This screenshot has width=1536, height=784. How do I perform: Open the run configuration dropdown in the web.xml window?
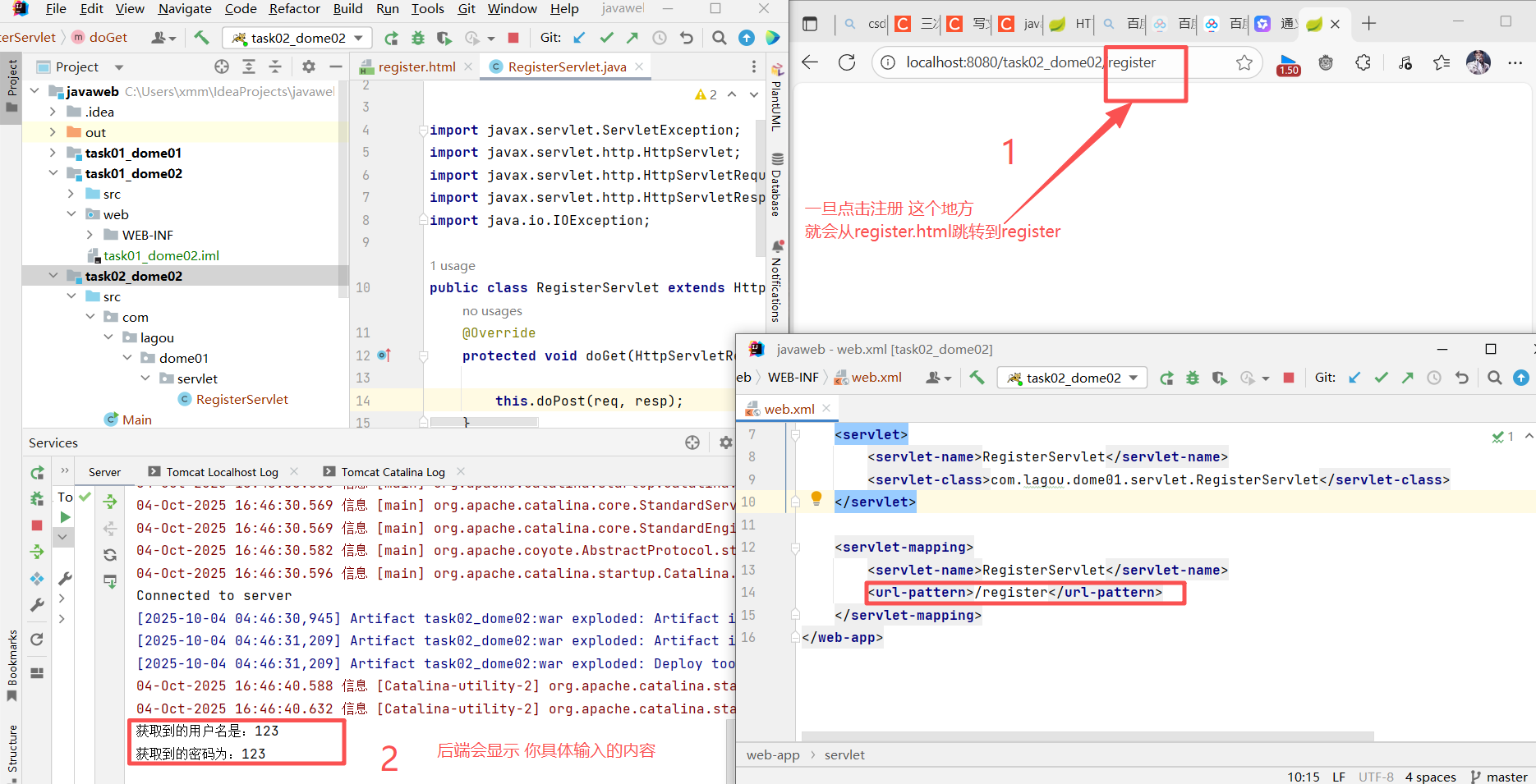(x=1072, y=378)
